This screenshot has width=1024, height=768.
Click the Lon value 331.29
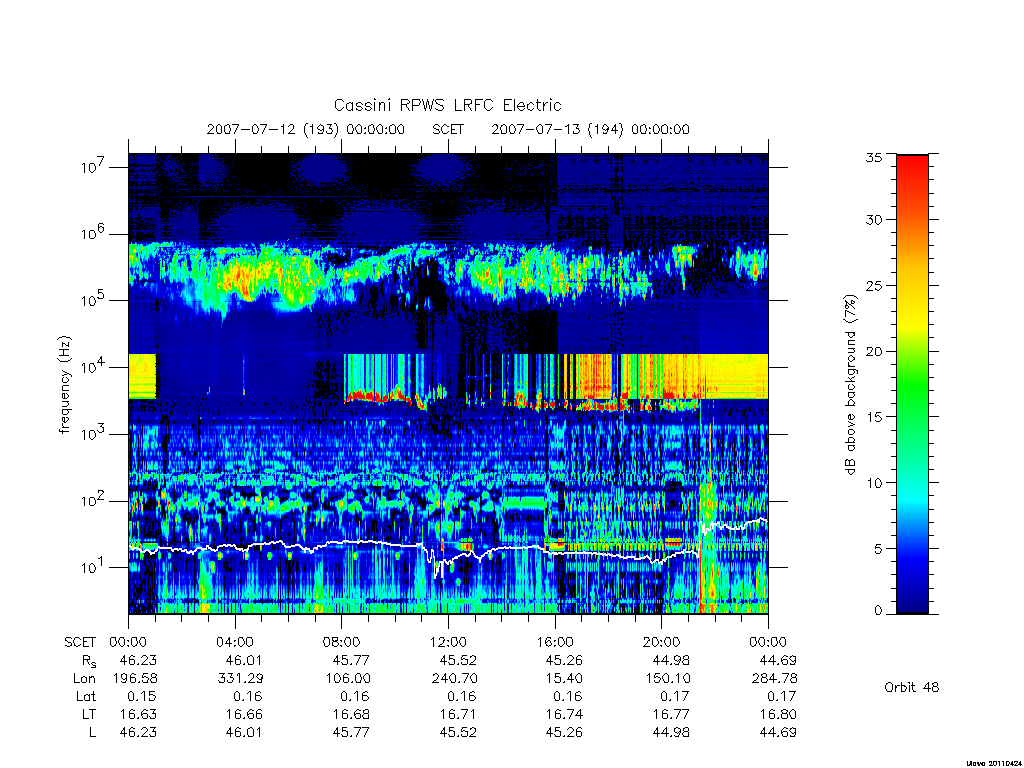(240, 679)
